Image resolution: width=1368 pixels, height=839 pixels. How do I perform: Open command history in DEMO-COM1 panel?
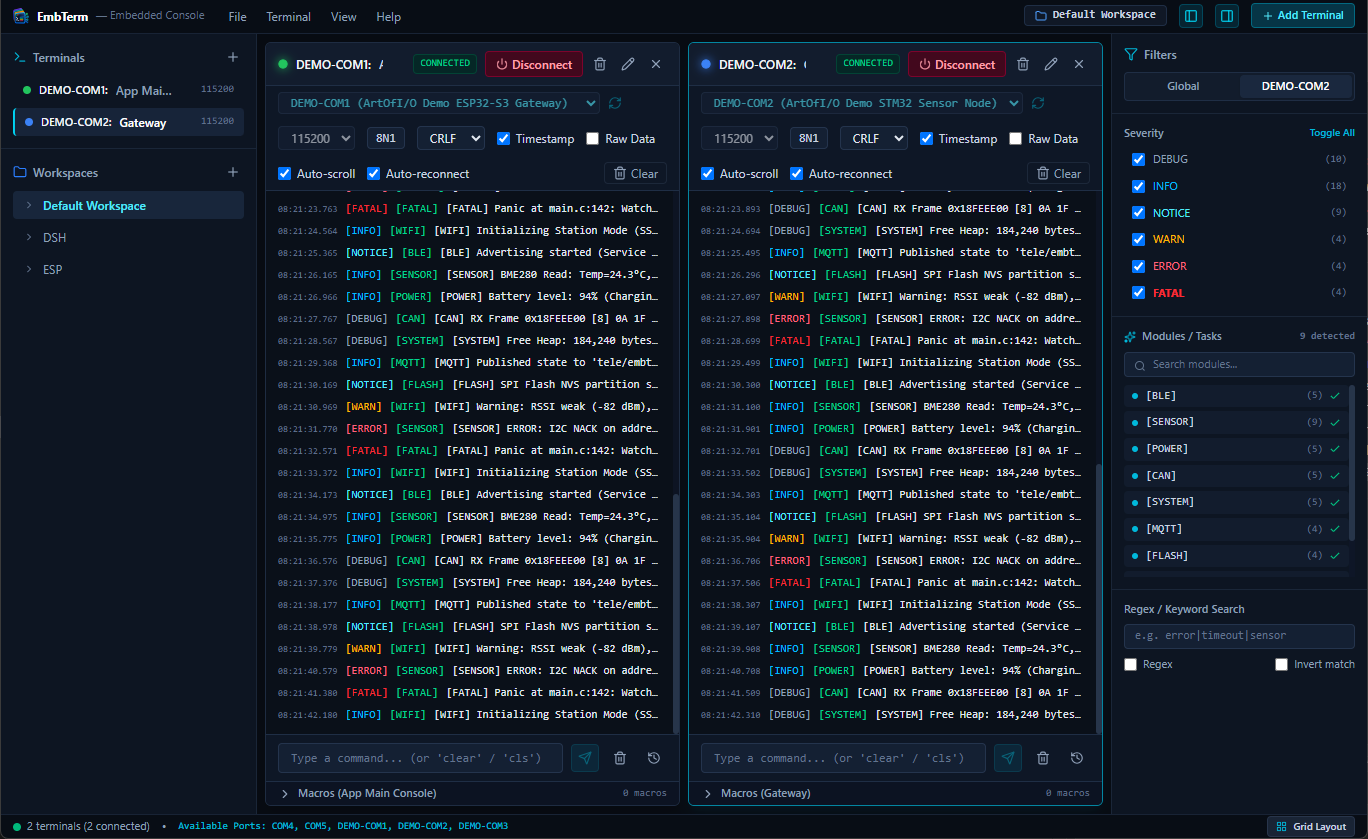point(654,758)
